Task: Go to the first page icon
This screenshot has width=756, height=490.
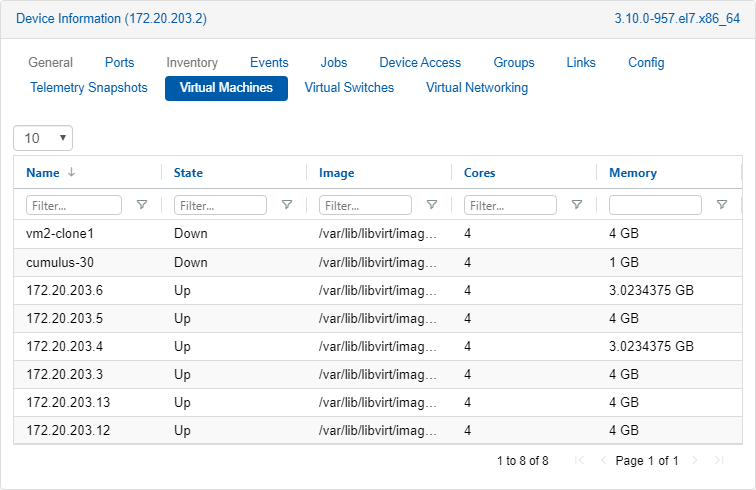Action: [x=579, y=461]
